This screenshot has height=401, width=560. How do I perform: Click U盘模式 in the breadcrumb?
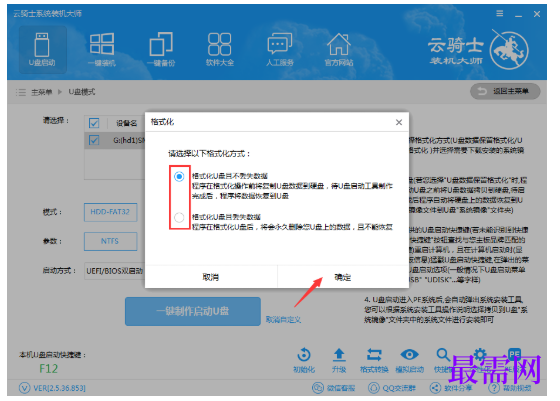click(82, 92)
